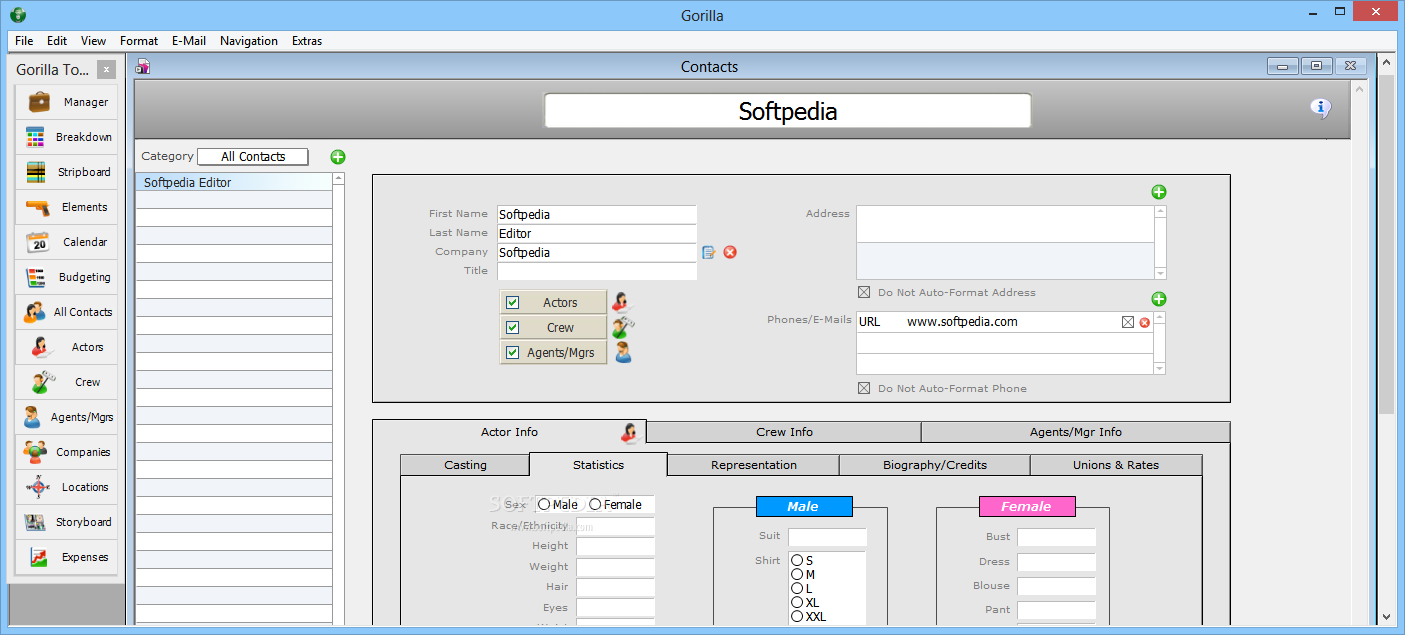Select shirt size S
Viewport: 1405px width, 635px height.
click(x=797, y=560)
